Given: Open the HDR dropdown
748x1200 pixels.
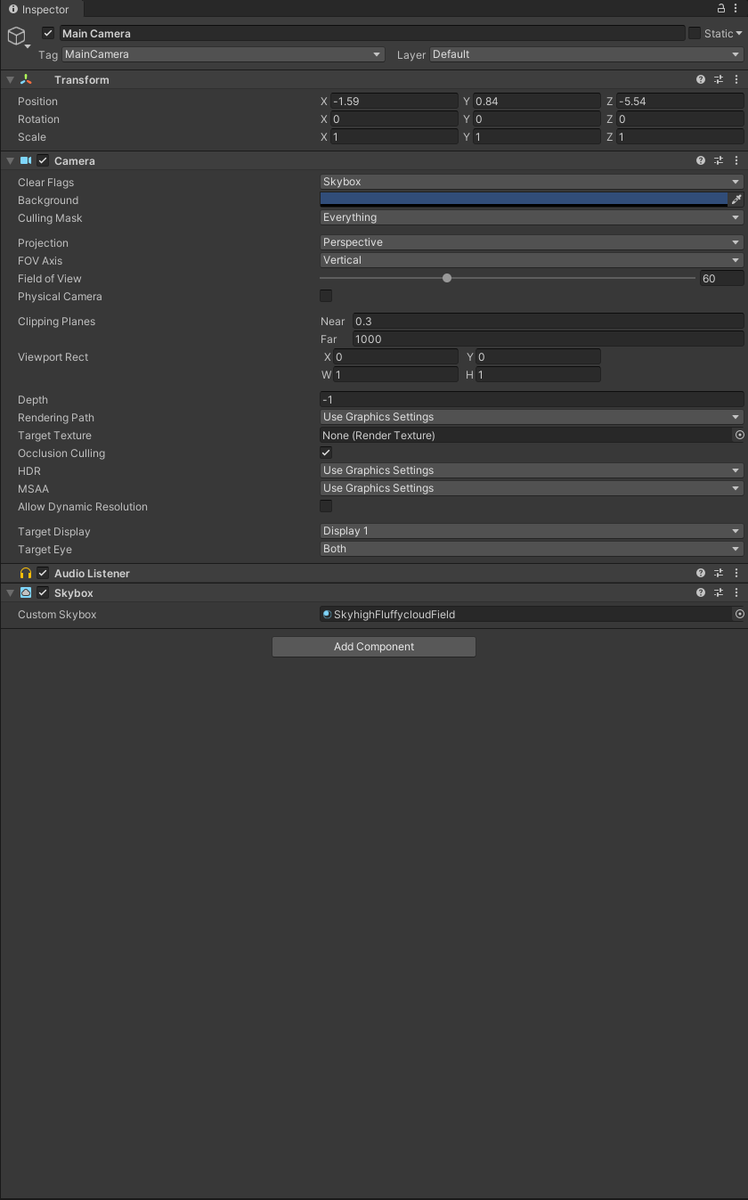Looking at the screenshot, I should [x=531, y=470].
